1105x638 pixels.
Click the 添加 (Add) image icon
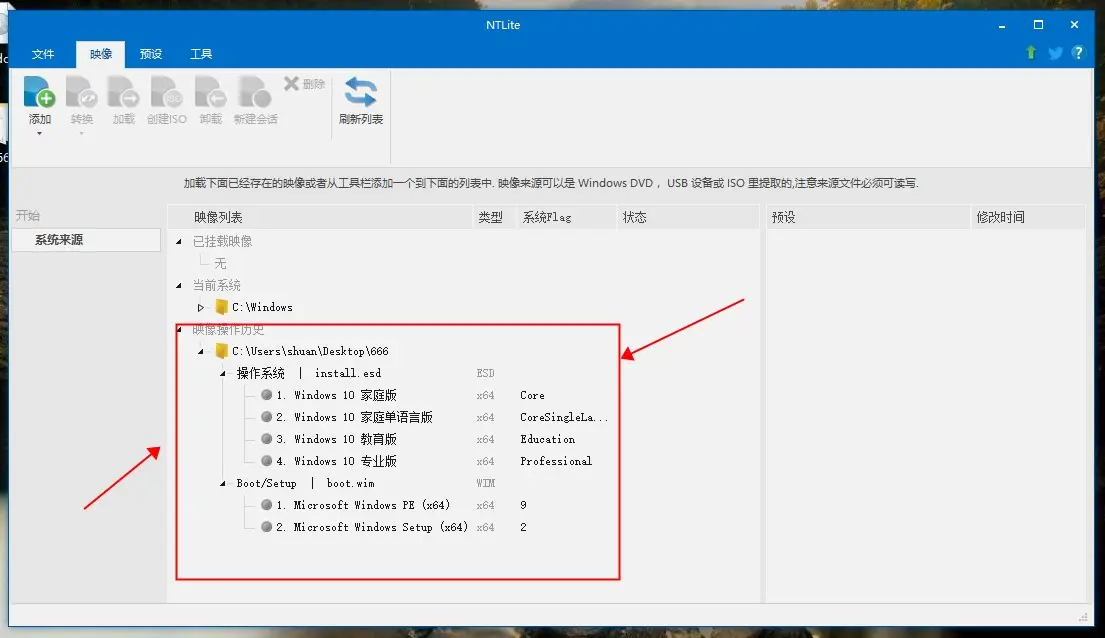(39, 92)
